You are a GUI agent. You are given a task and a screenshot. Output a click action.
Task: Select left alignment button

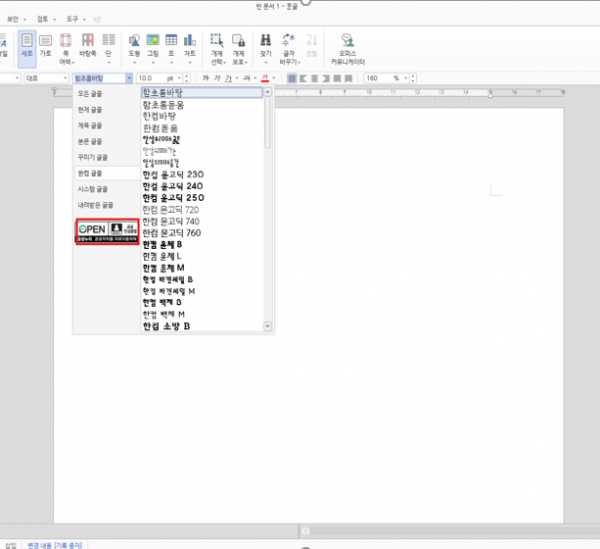point(303,78)
